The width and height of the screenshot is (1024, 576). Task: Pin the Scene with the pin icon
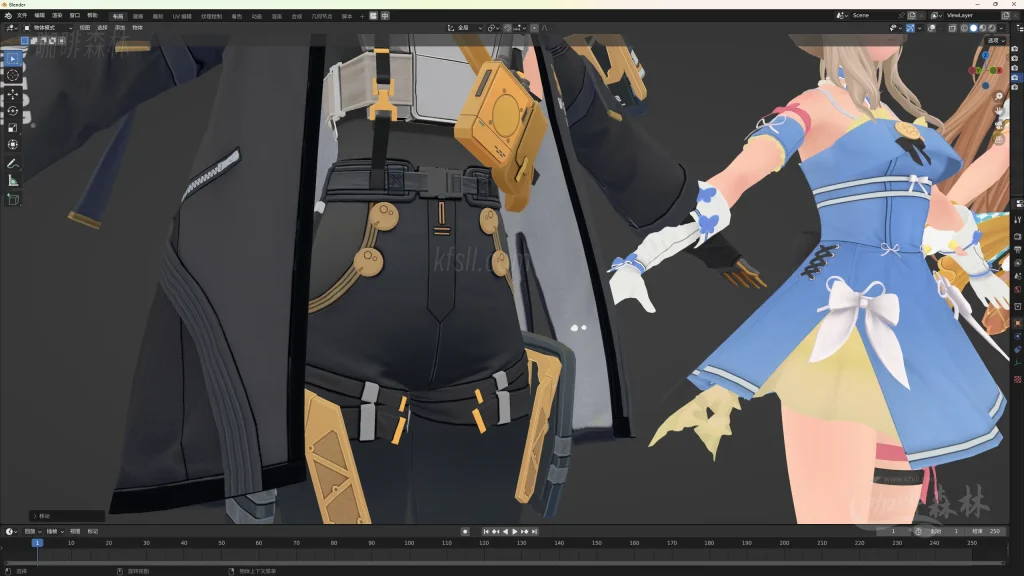[901, 15]
